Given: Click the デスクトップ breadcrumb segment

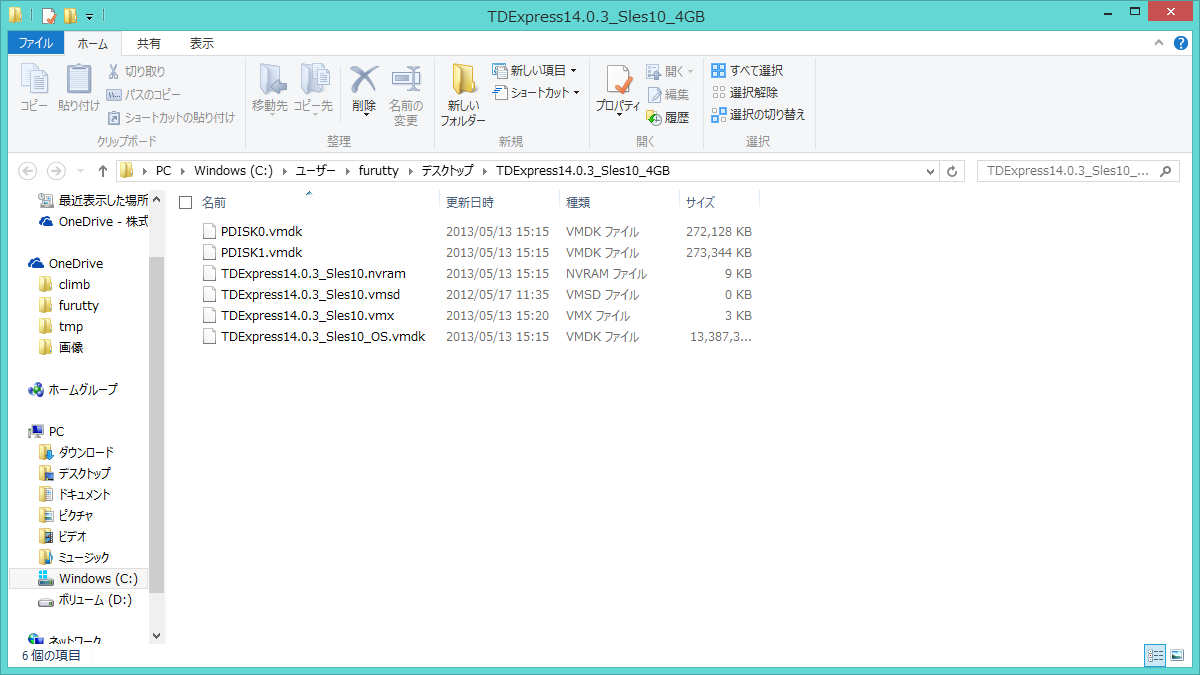Looking at the screenshot, I should click(x=447, y=171).
